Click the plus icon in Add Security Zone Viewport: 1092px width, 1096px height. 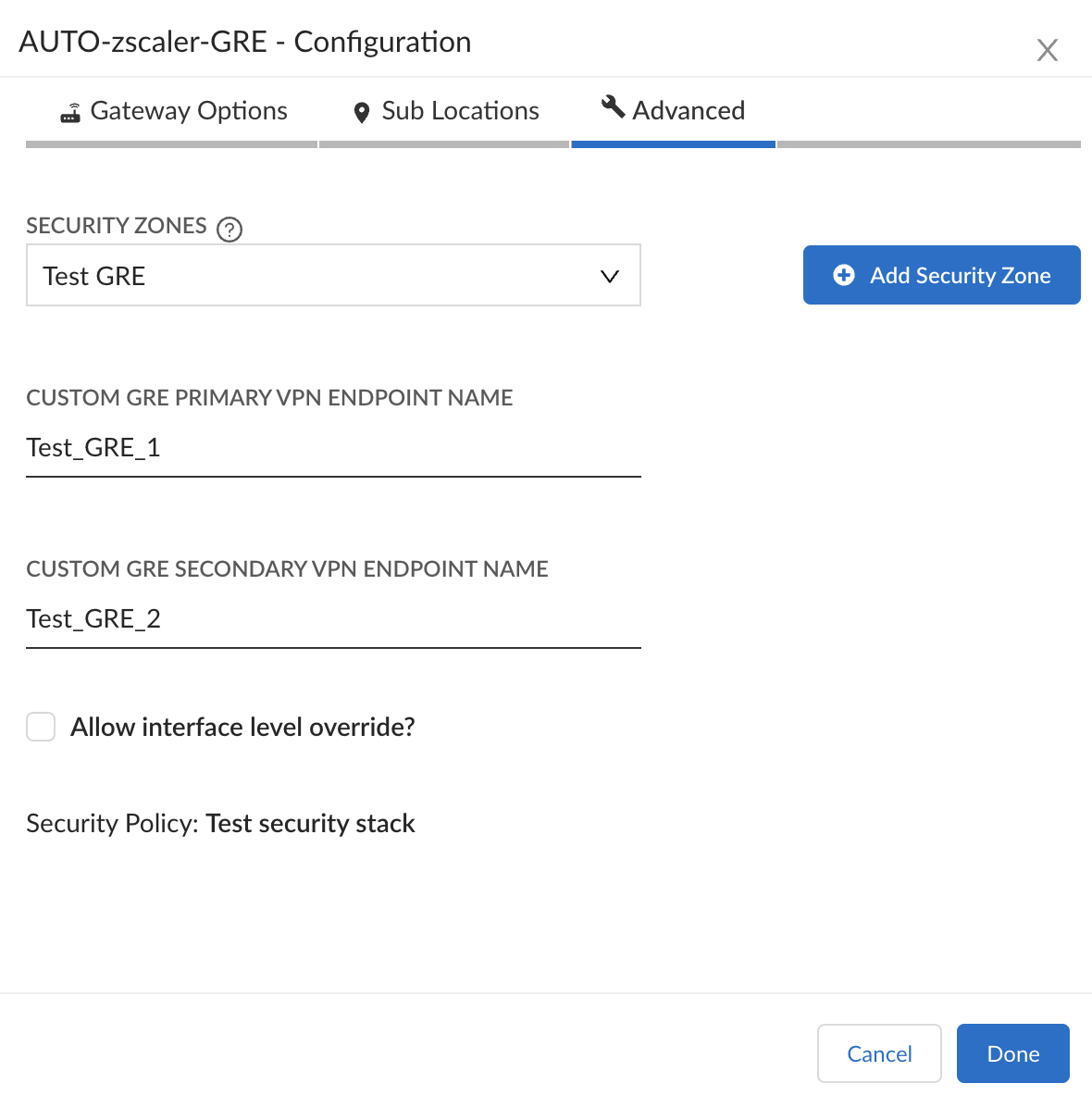click(x=844, y=275)
